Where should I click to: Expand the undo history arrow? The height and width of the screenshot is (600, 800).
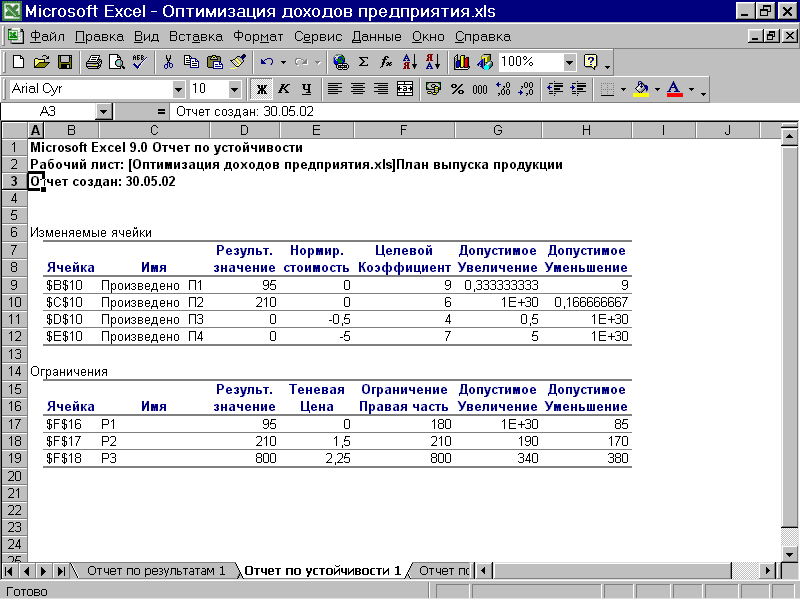coord(283,62)
